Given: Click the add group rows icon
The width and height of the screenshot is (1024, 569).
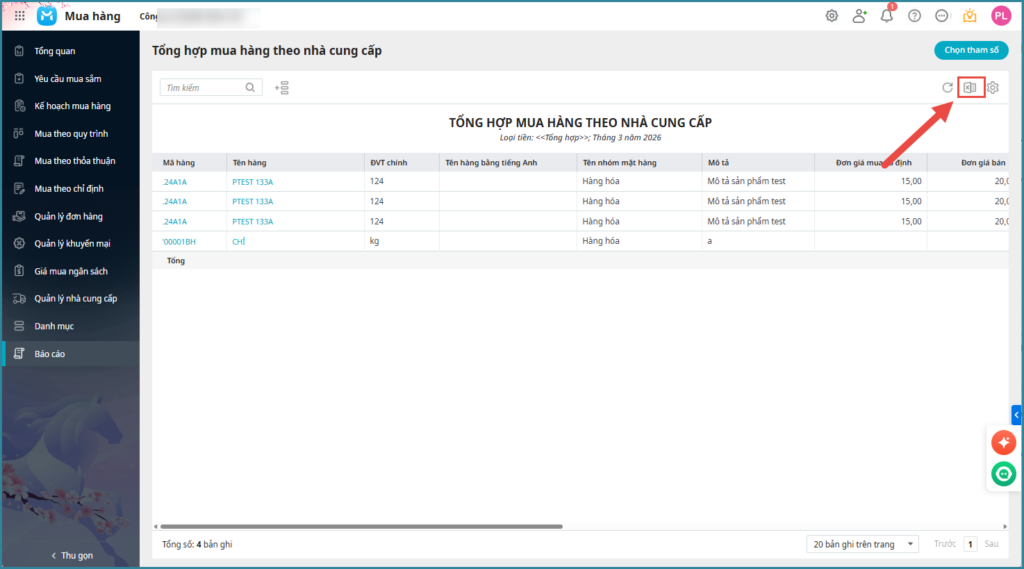Looking at the screenshot, I should tap(281, 88).
